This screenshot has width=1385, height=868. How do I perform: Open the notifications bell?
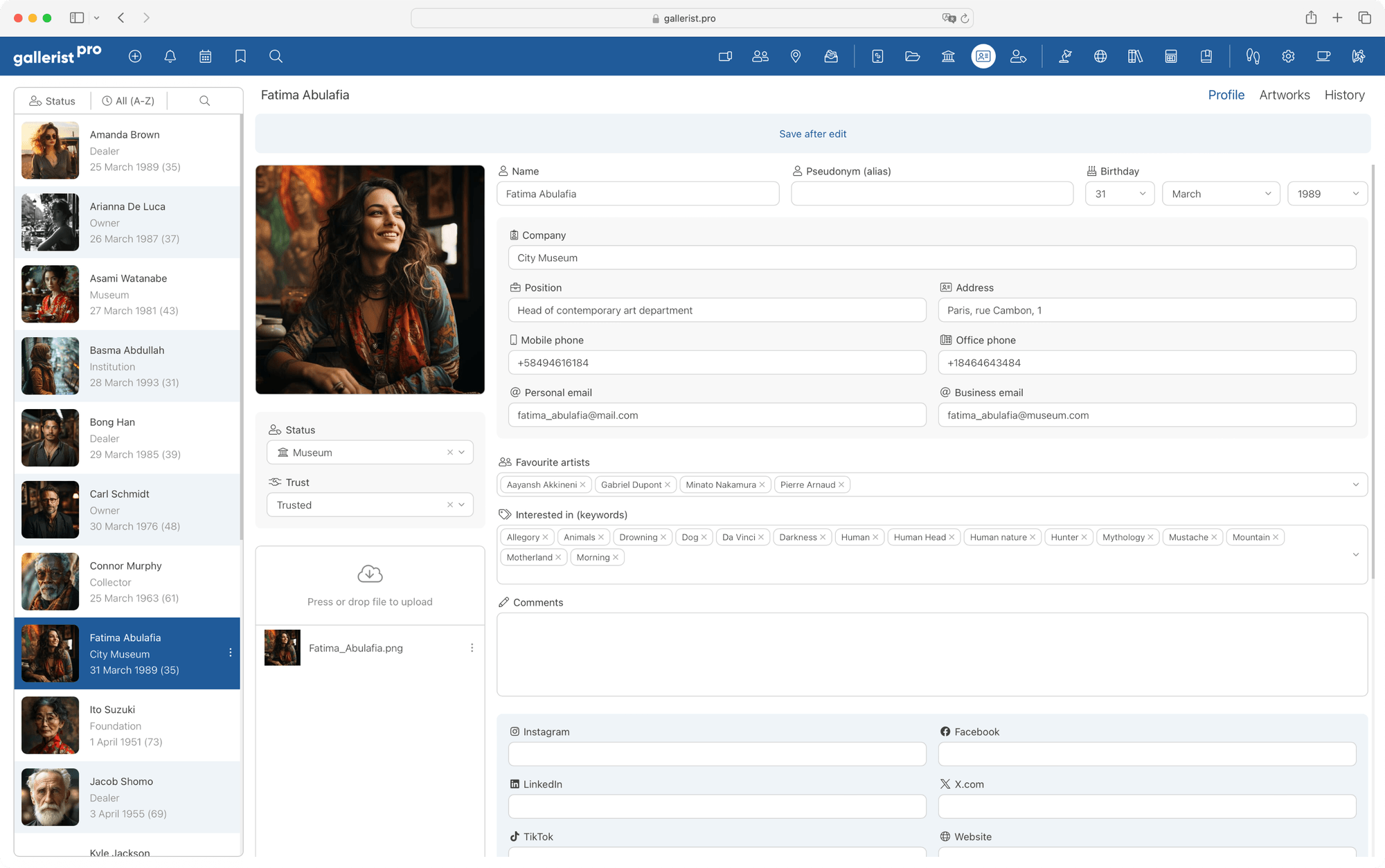[x=170, y=56]
